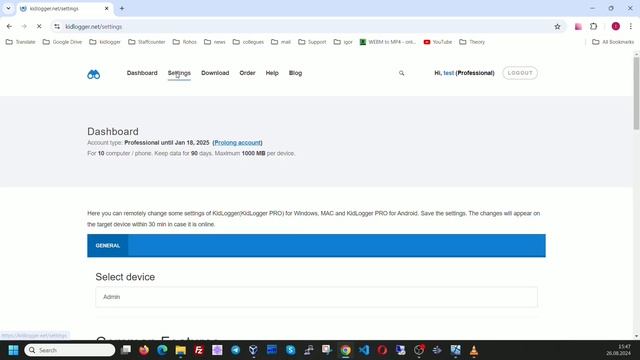The height and width of the screenshot is (360, 640).
Task: Select Settings in the site menu
Action: 179,73
